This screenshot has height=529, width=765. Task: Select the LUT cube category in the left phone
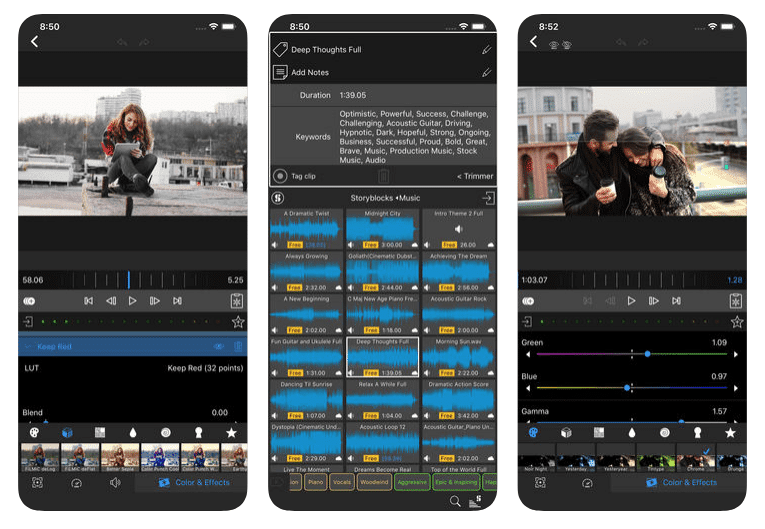click(67, 432)
